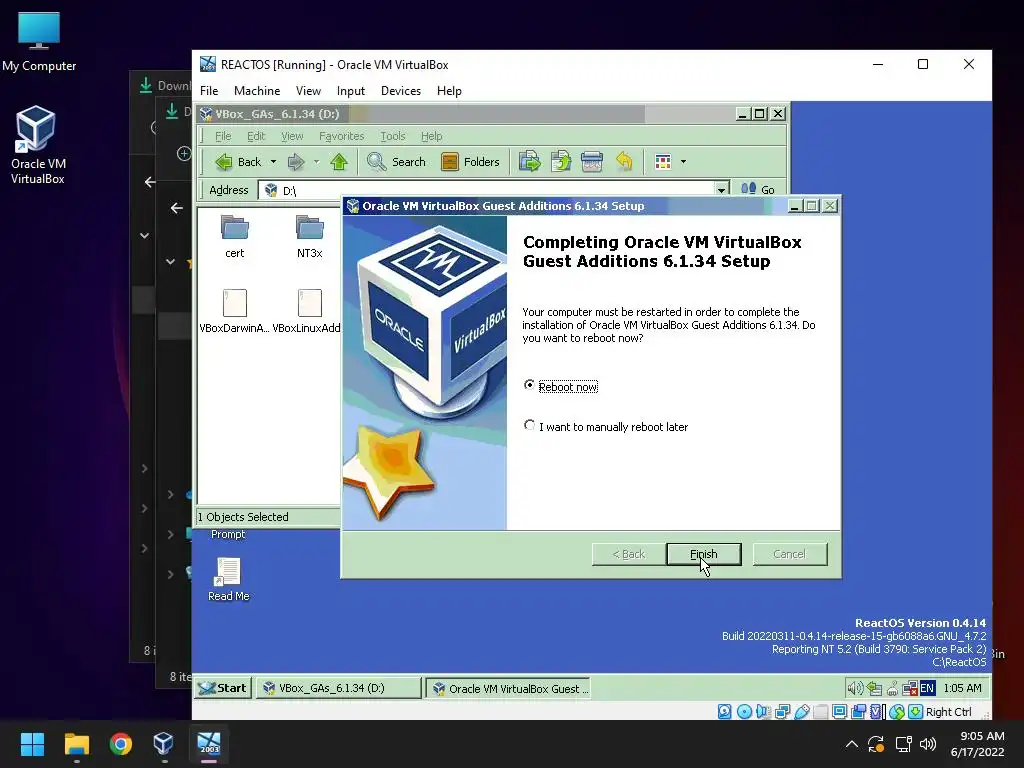Click the Move To toolbar icon
Viewport: 1024px width, 768px height.
point(530,162)
